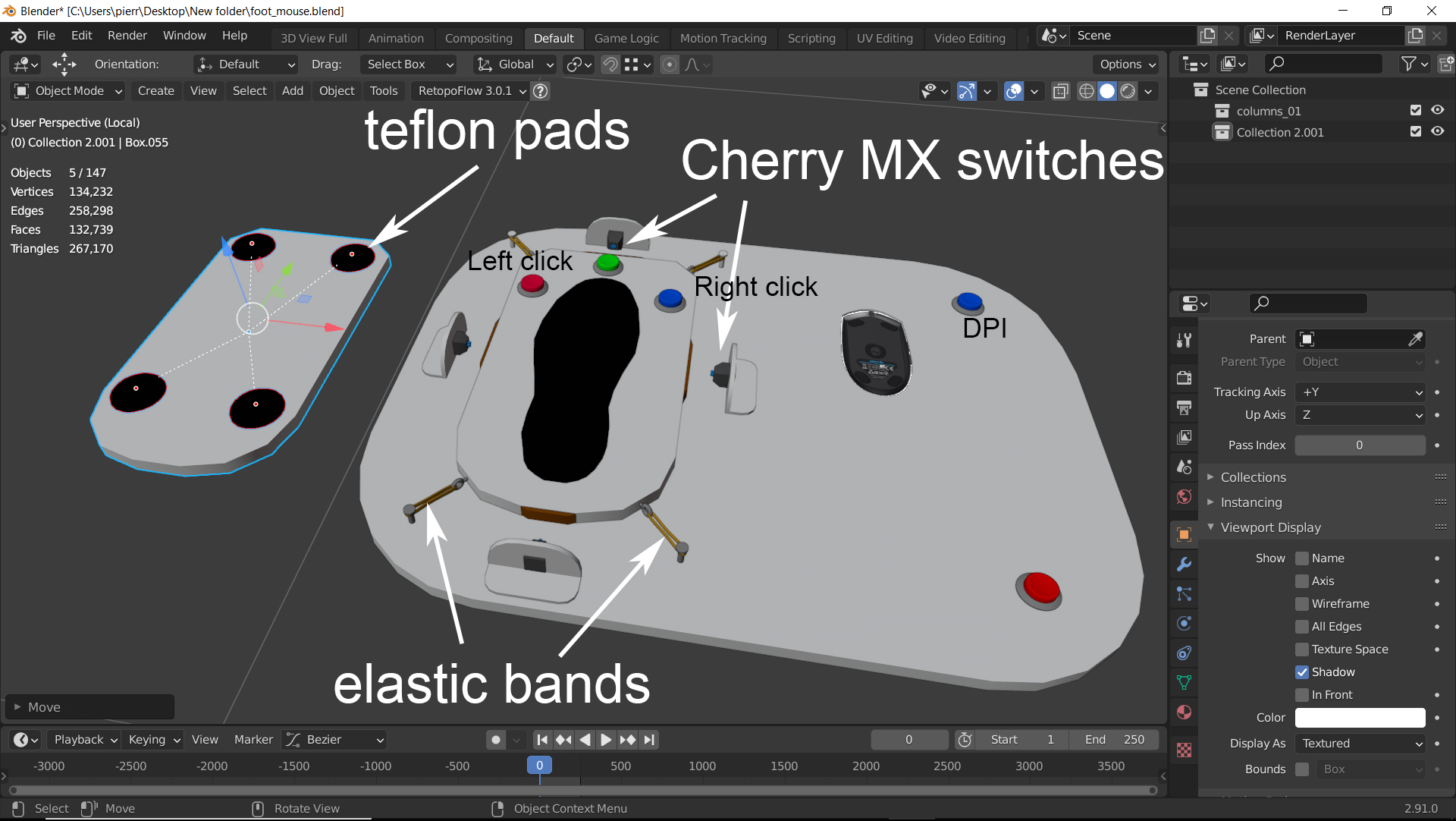Click the End frame 250 field
The width and height of the screenshot is (1456, 821).
pyautogui.click(x=1114, y=740)
